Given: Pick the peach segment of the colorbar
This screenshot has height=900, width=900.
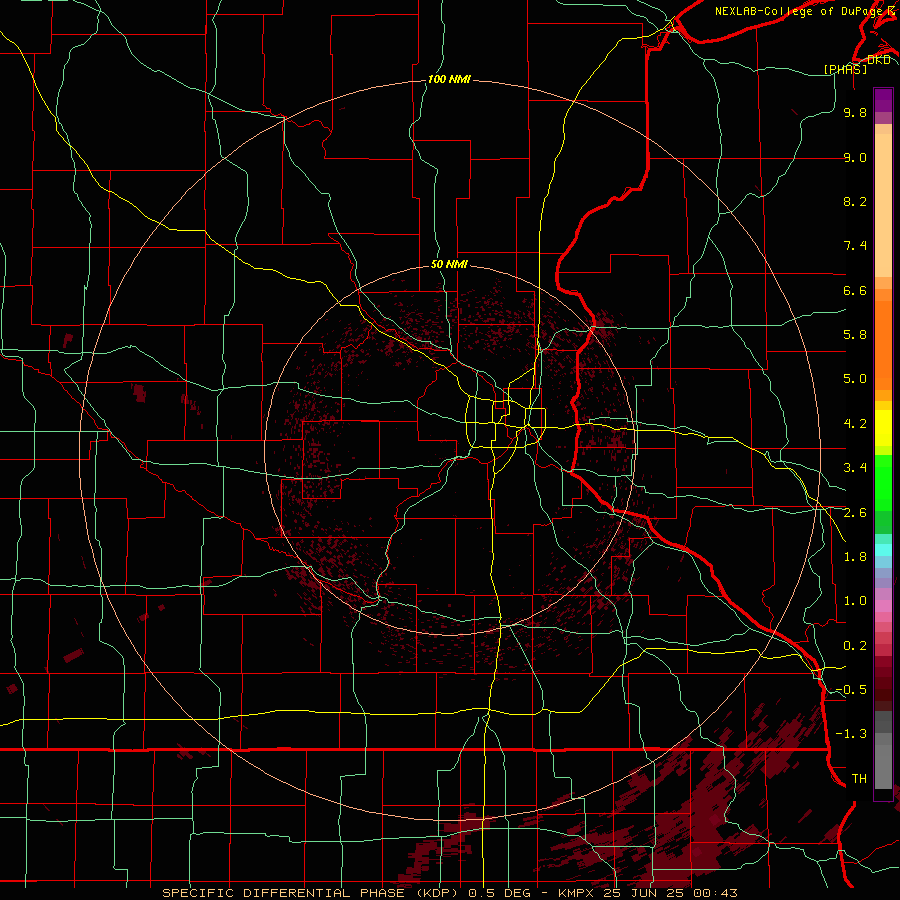Looking at the screenshot, I should pos(883,205).
